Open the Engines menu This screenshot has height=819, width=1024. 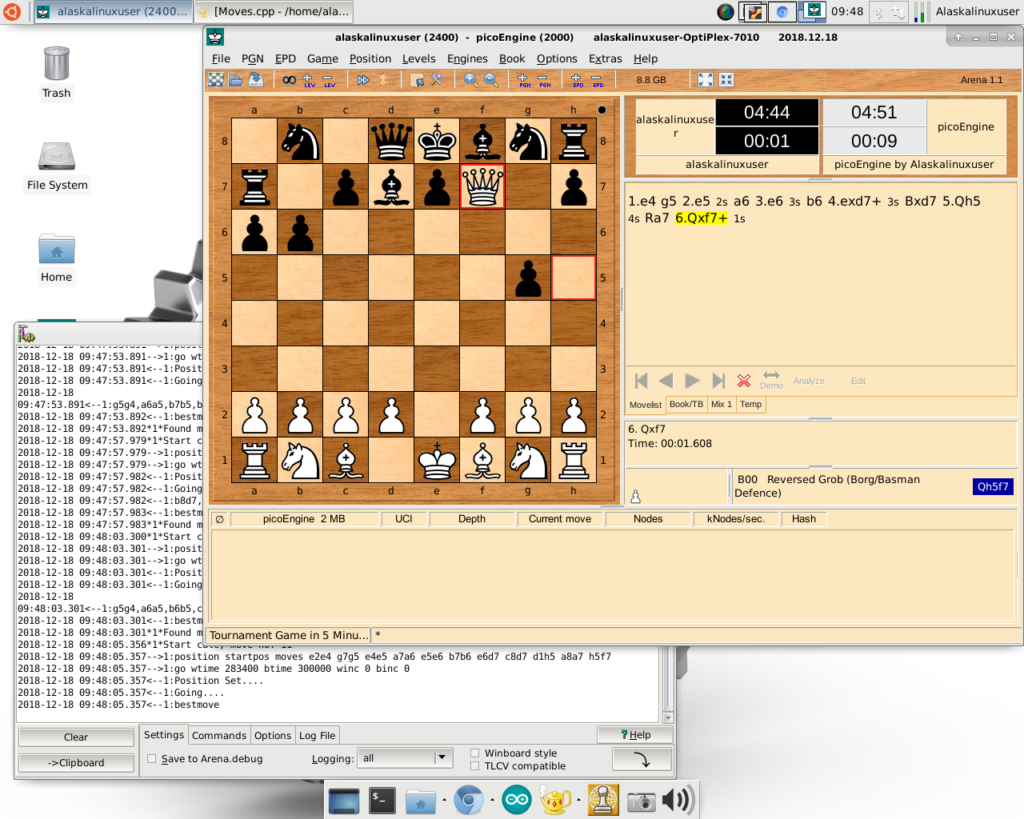pyautogui.click(x=467, y=59)
